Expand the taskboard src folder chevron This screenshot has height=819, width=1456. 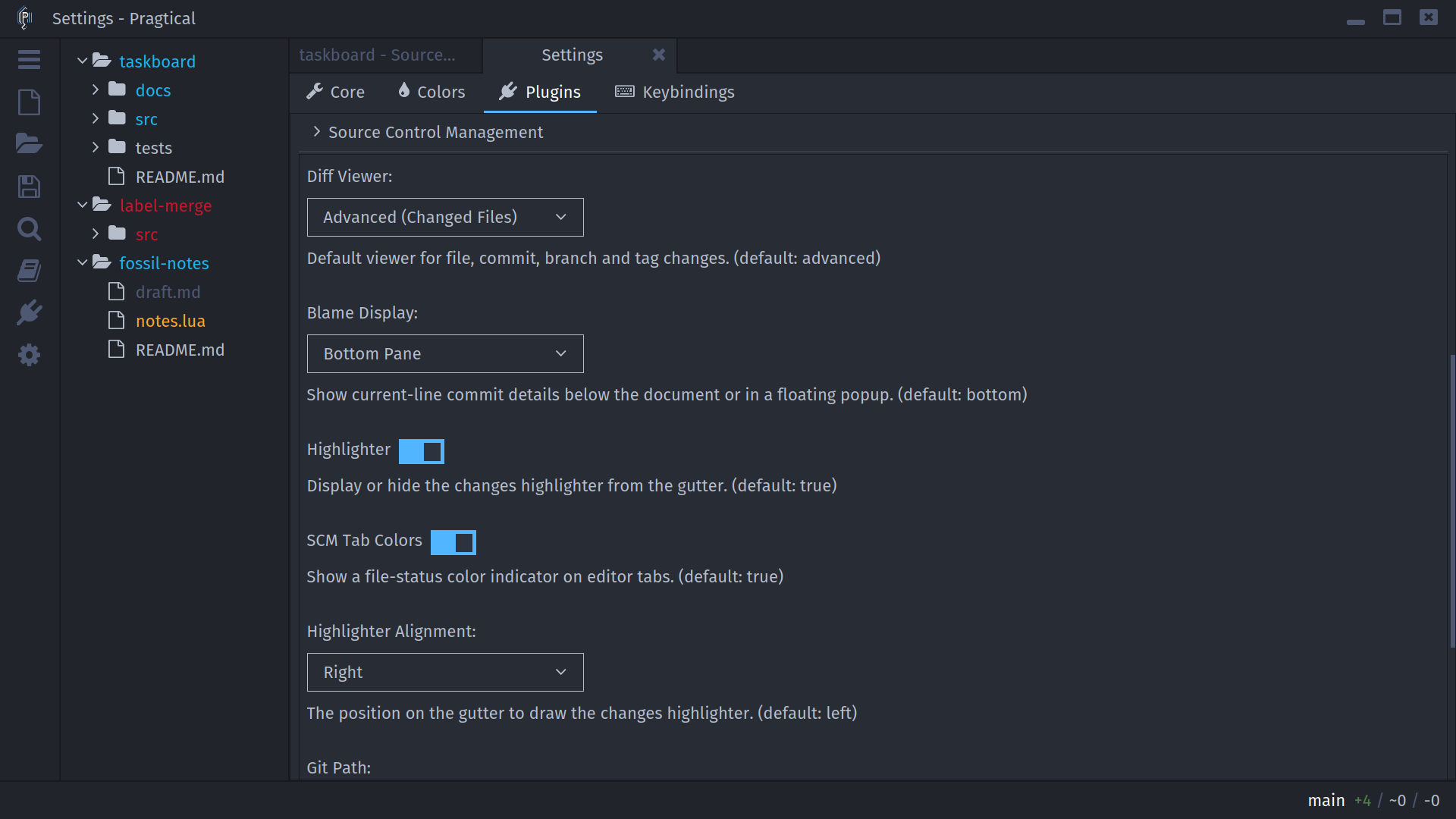96,118
